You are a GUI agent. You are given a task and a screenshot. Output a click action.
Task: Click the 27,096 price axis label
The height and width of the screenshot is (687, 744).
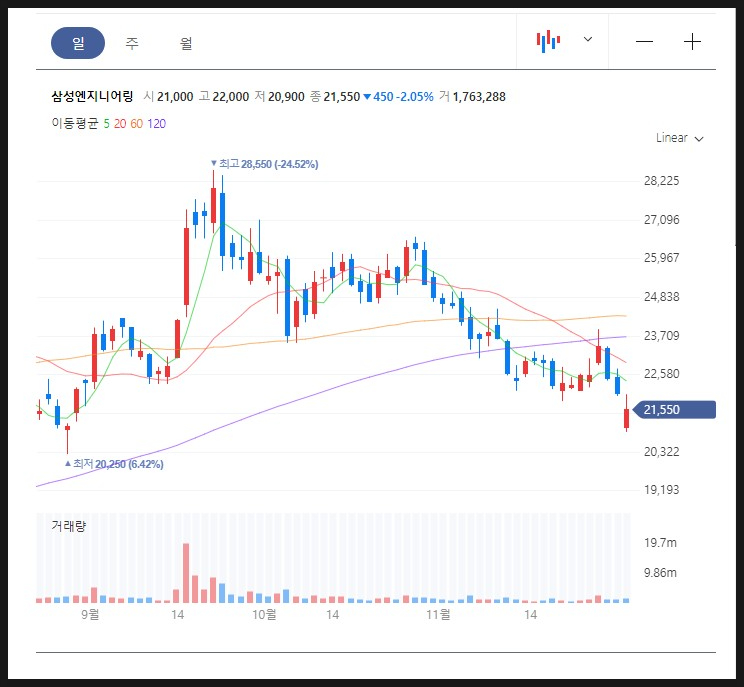tap(661, 220)
